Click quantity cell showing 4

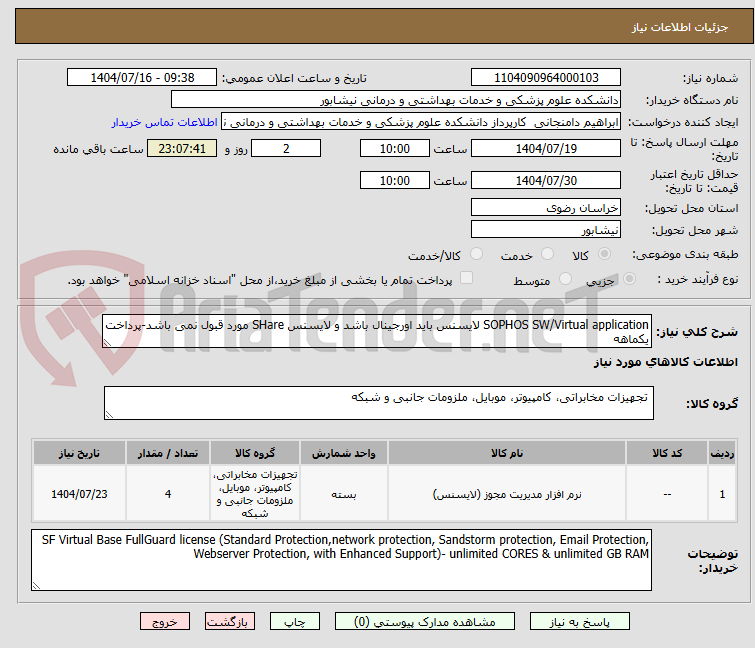tap(168, 494)
